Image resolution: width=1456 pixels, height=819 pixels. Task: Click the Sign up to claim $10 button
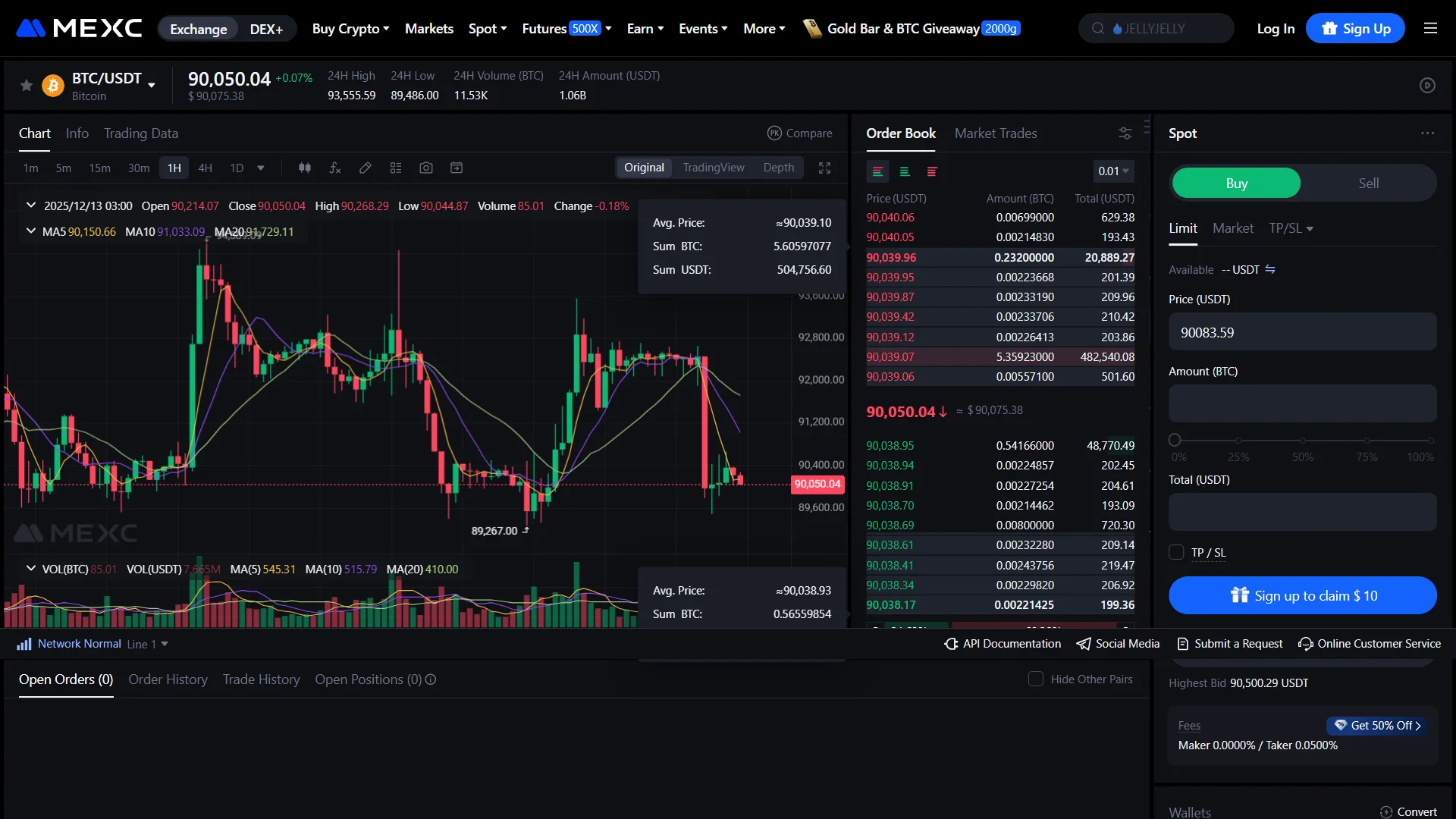[1302, 595]
